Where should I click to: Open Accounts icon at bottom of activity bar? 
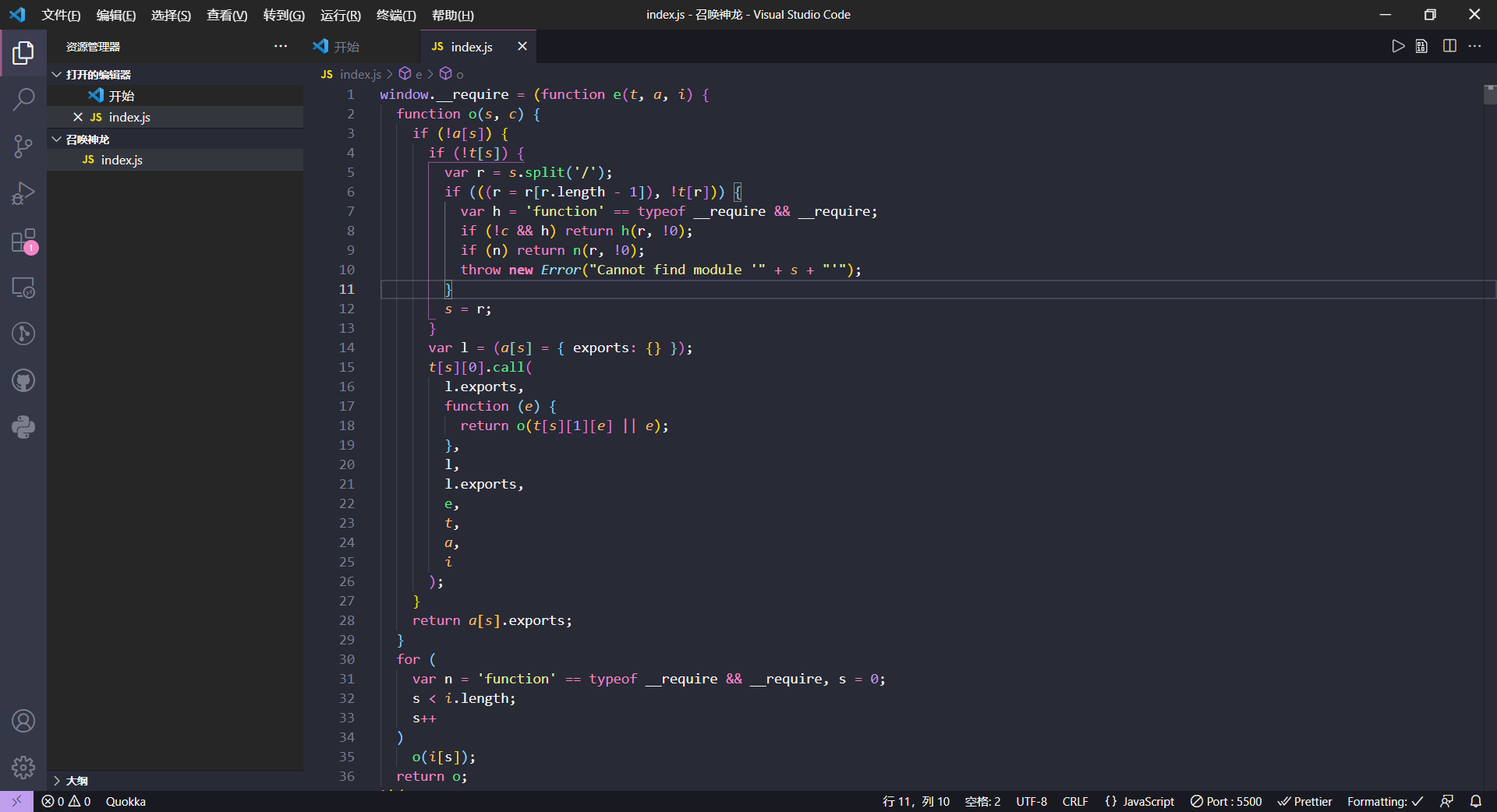23,721
